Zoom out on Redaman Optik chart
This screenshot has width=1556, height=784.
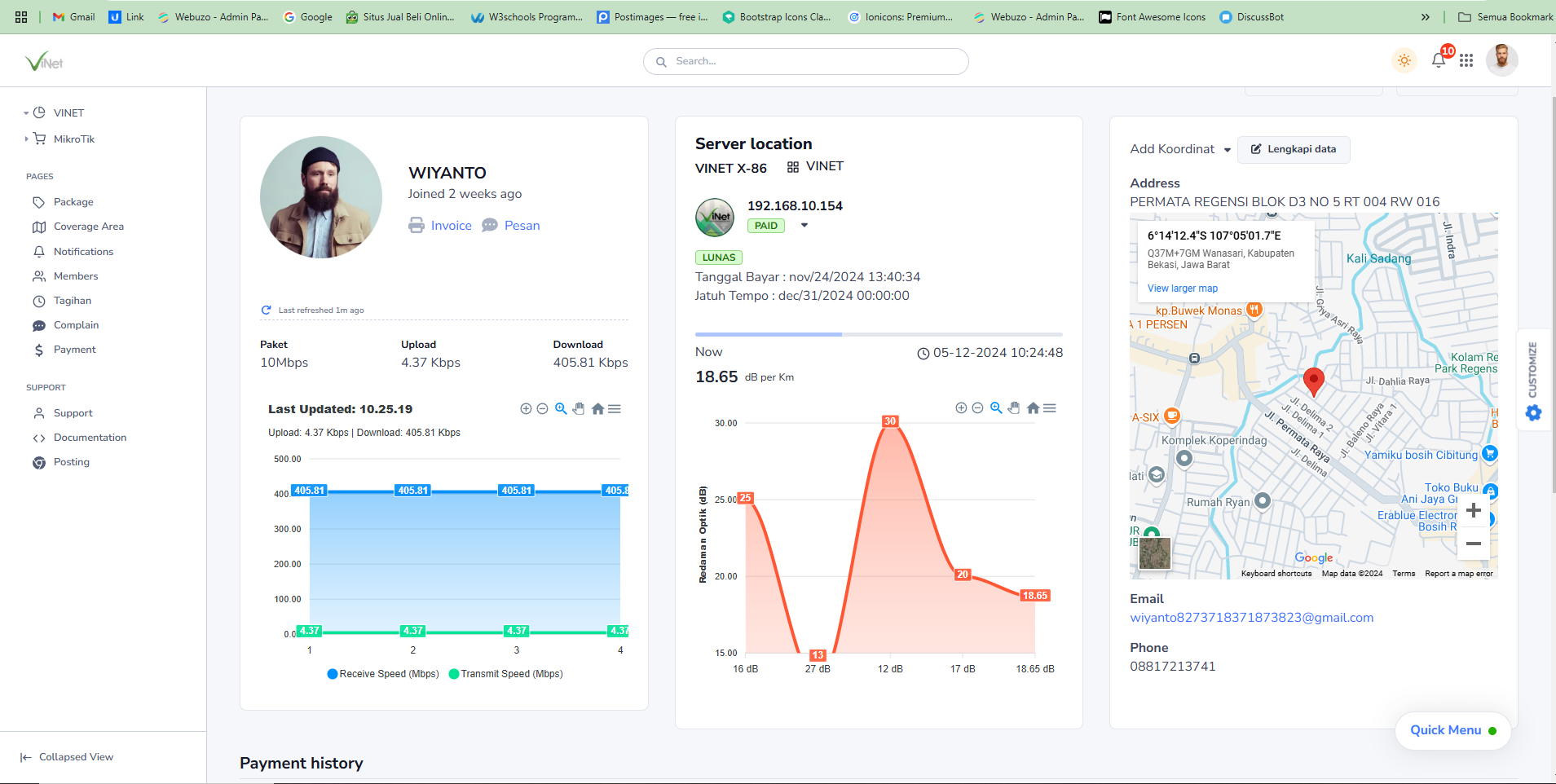pyautogui.click(x=977, y=408)
